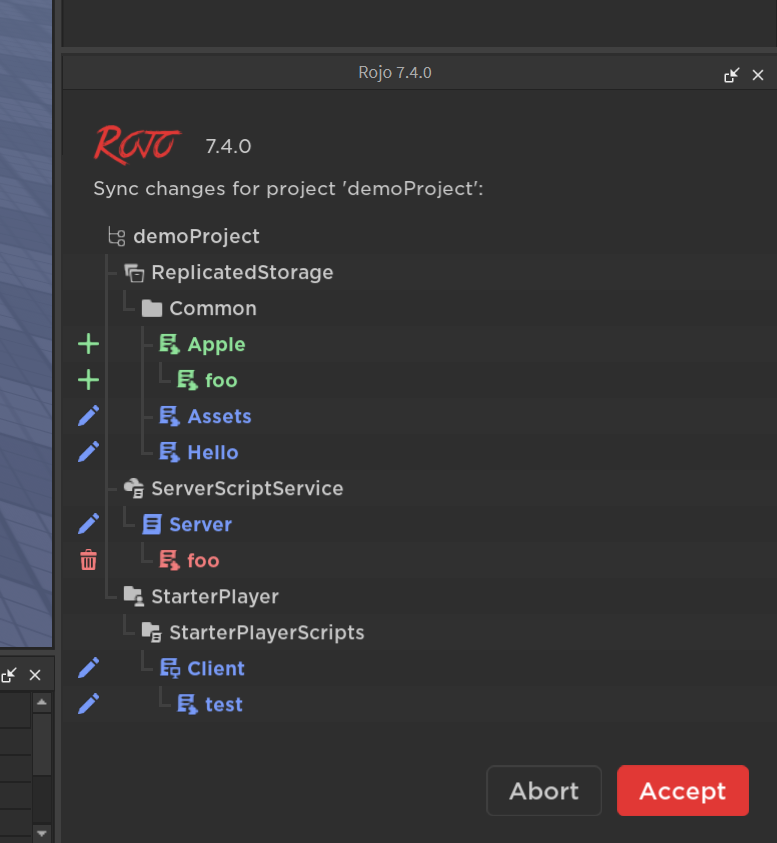Open the green foo added entry
The height and width of the screenshot is (843, 777).
pos(419,380)
